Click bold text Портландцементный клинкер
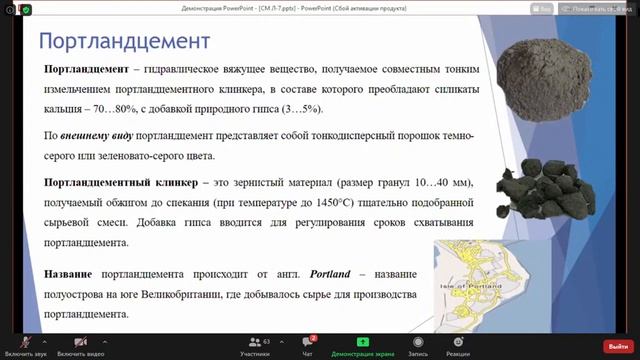Viewport: 640px width, 360px height. tap(121, 182)
